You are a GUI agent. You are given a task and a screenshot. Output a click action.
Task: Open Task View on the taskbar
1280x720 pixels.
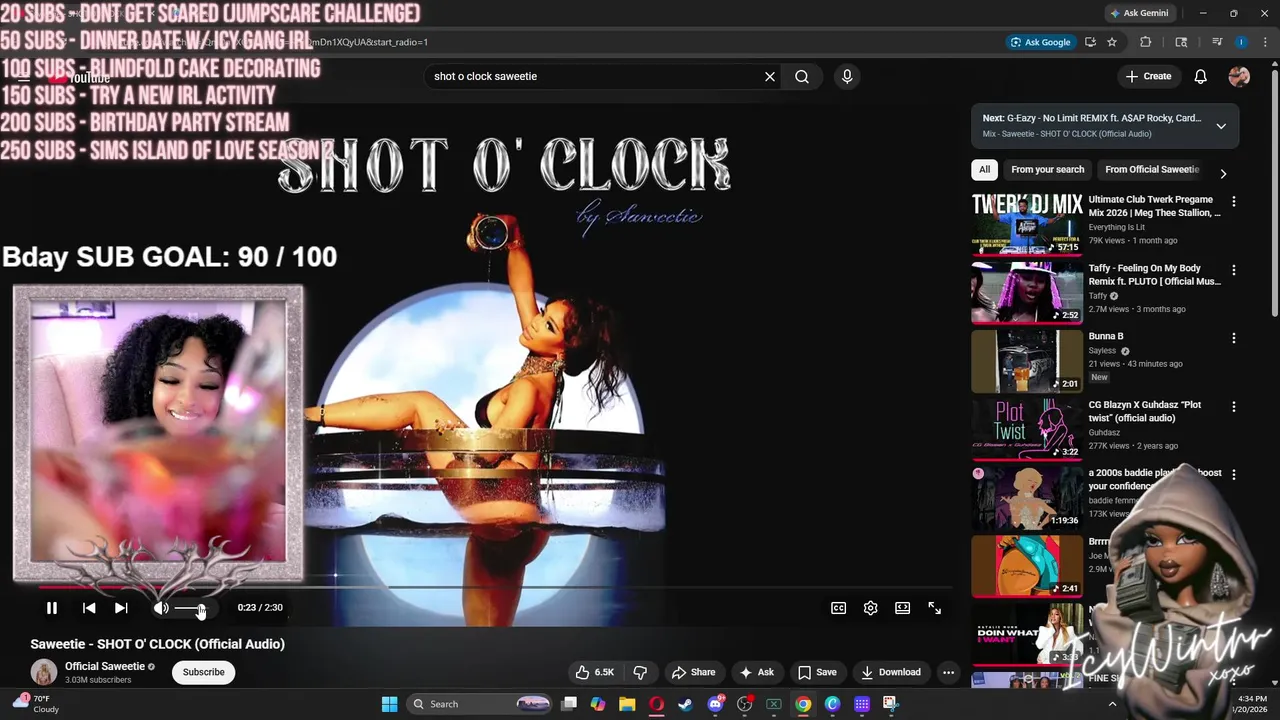tap(569, 704)
